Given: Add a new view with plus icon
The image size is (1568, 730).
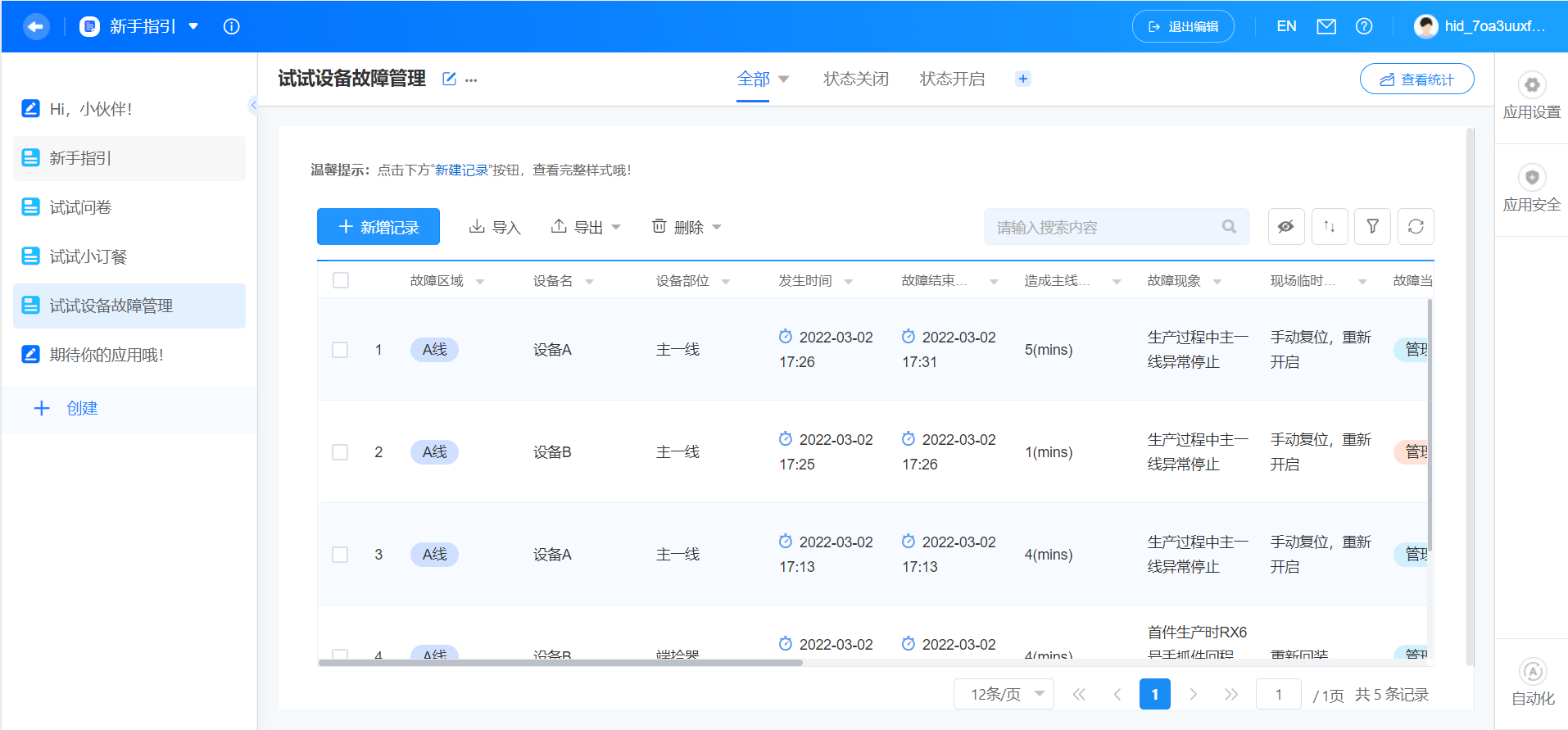Looking at the screenshot, I should (x=1023, y=79).
